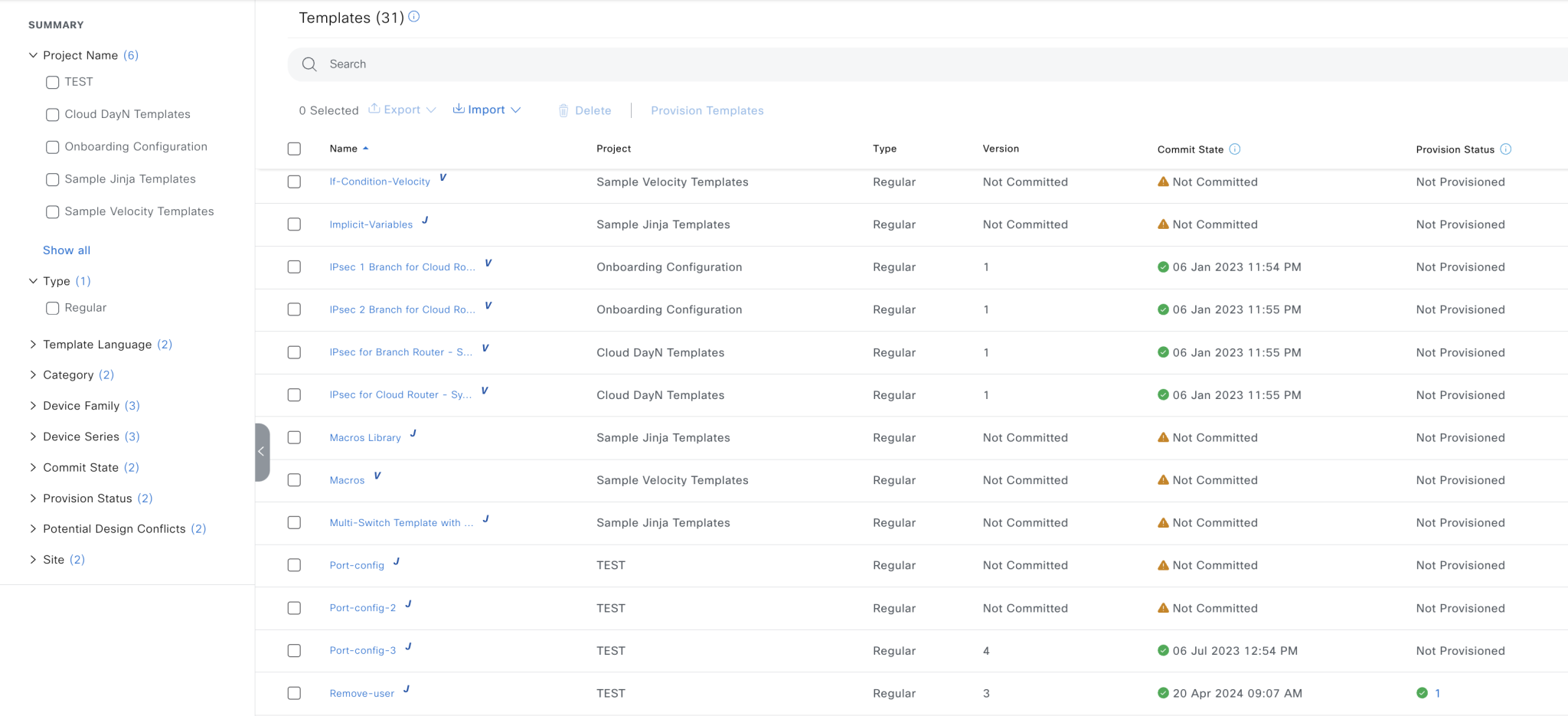Tick the Regular type filter checkbox
1568x716 pixels.
click(x=52, y=309)
